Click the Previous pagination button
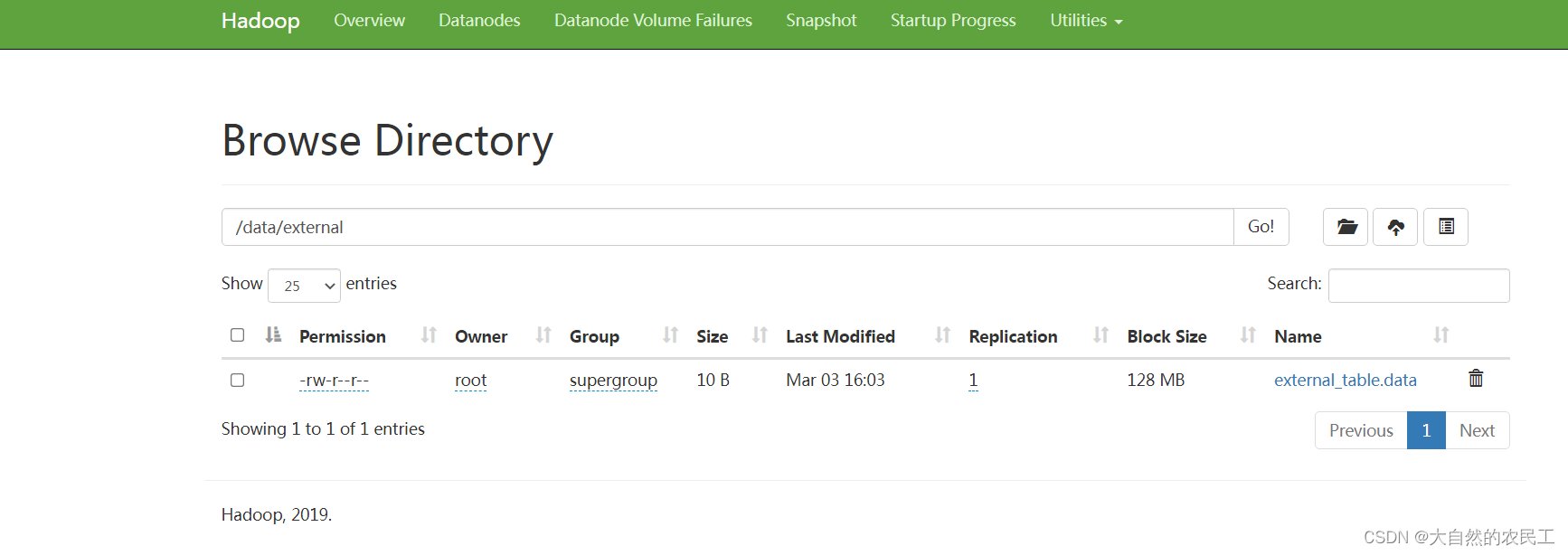 (1361, 430)
